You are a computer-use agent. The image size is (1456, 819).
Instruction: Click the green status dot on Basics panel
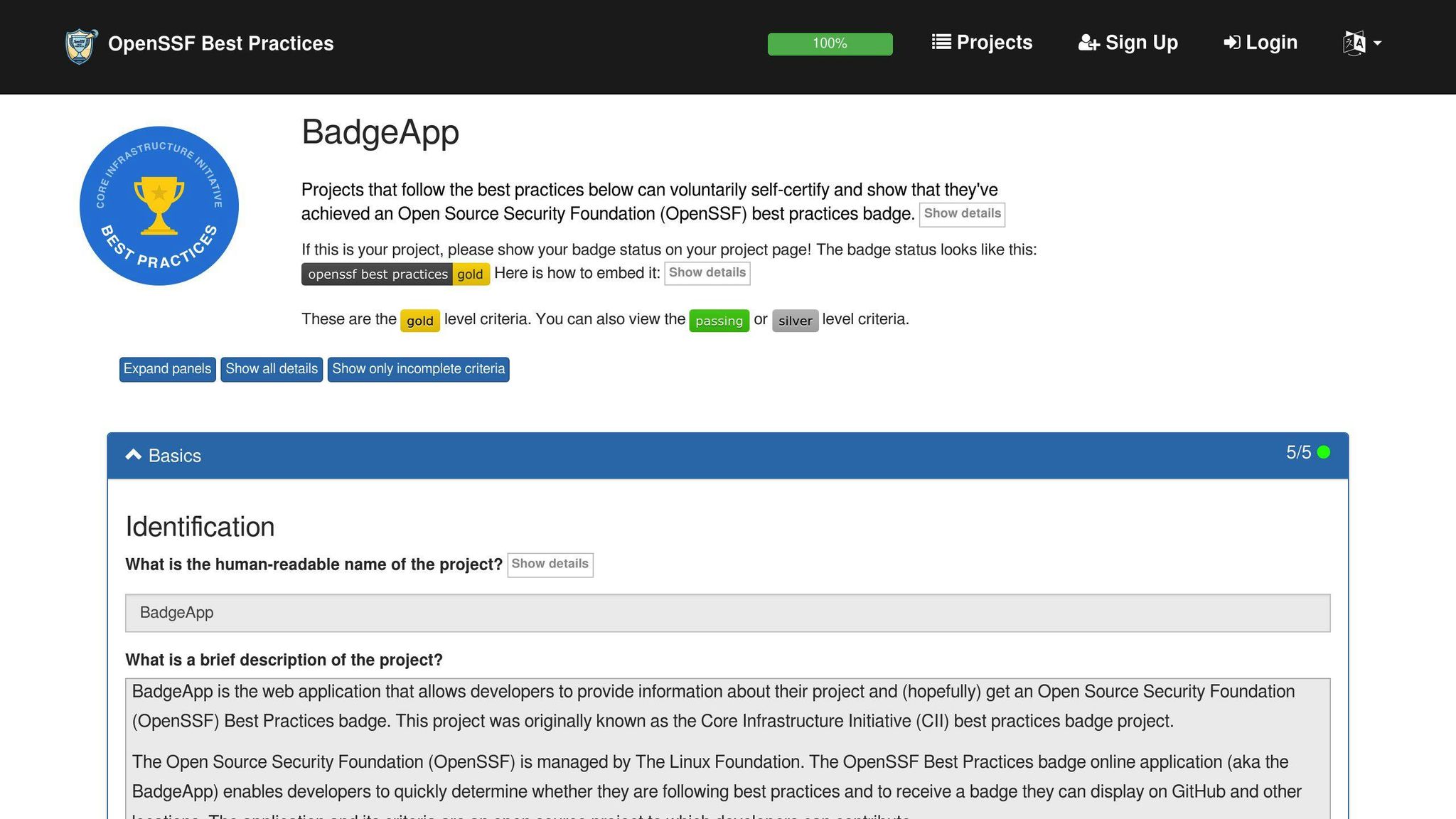[1324, 451]
